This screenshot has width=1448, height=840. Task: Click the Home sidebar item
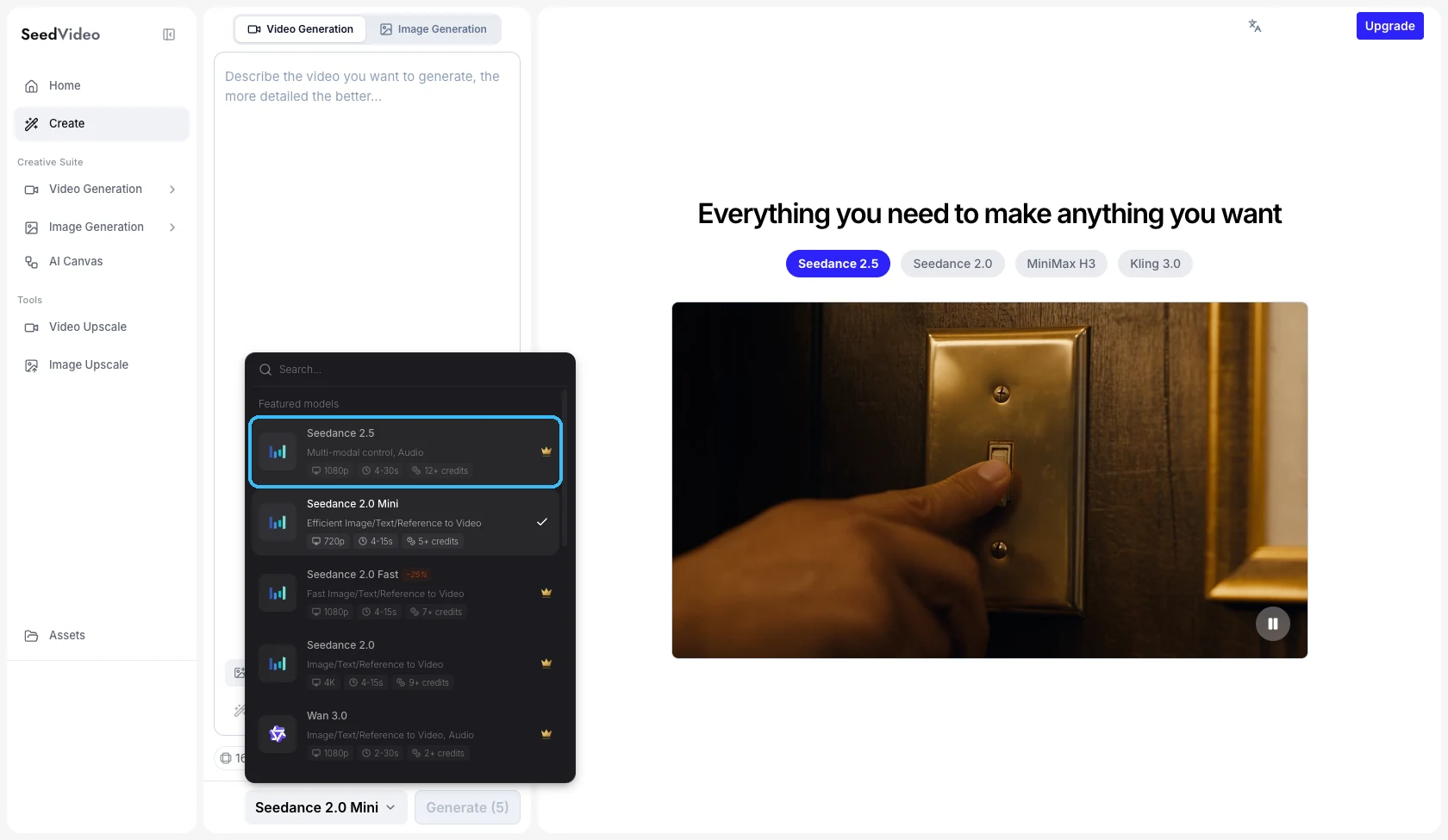pos(102,85)
